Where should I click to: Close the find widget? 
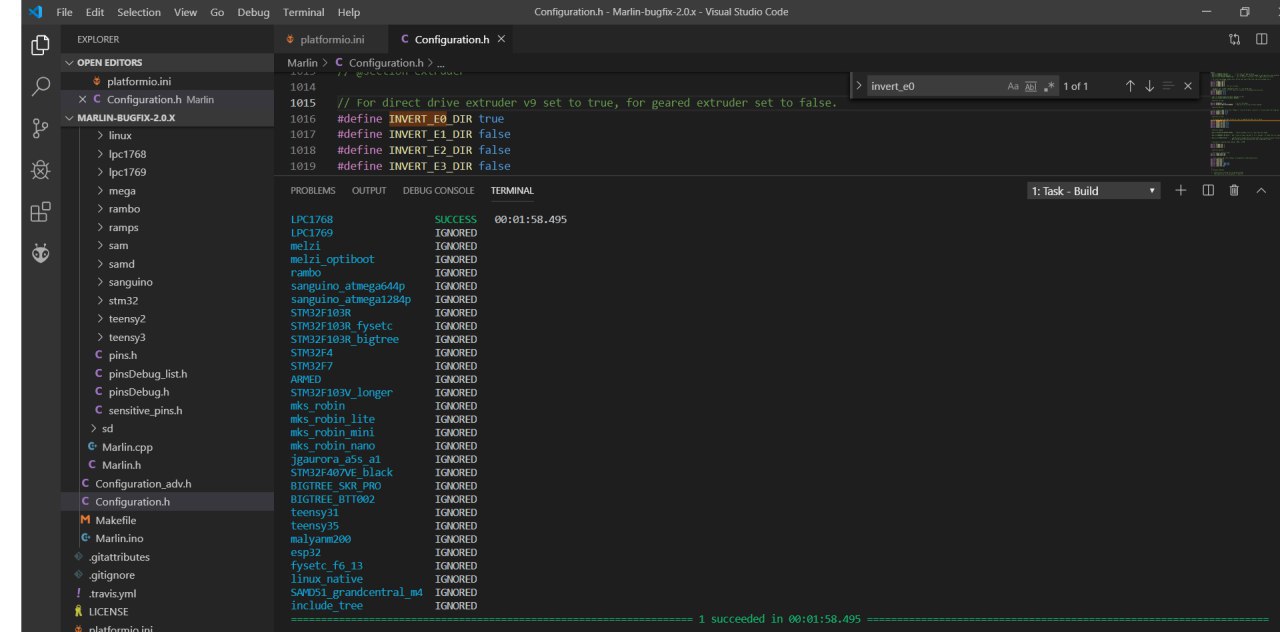[1188, 86]
